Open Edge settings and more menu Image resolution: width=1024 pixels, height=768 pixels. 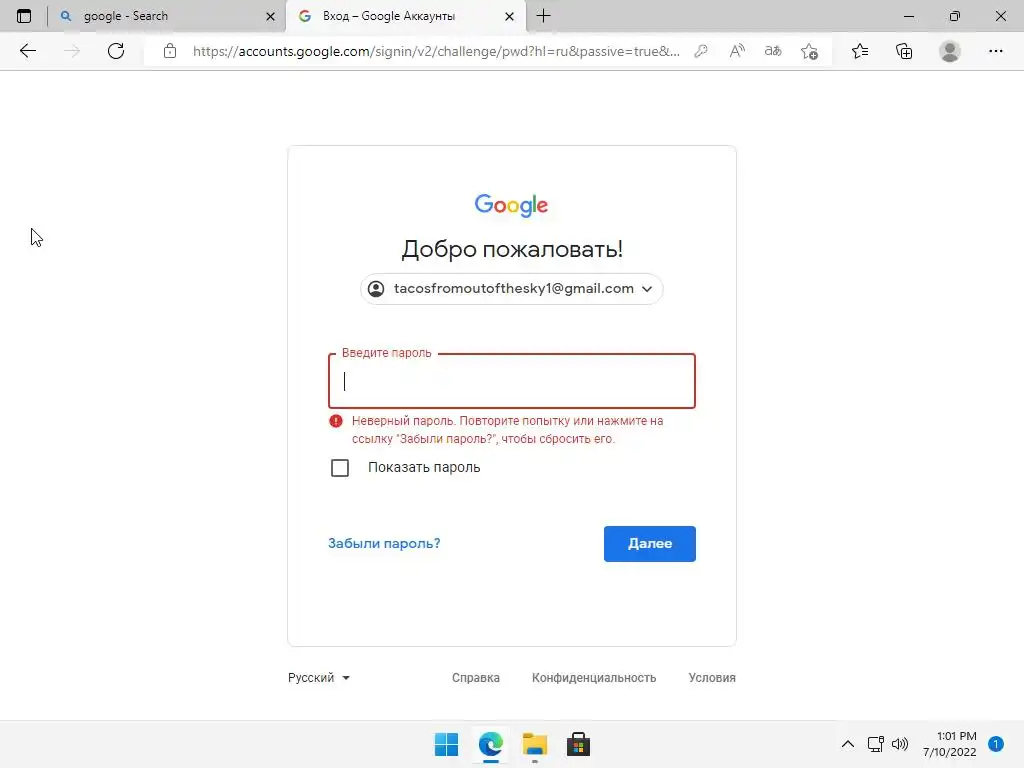(995, 51)
